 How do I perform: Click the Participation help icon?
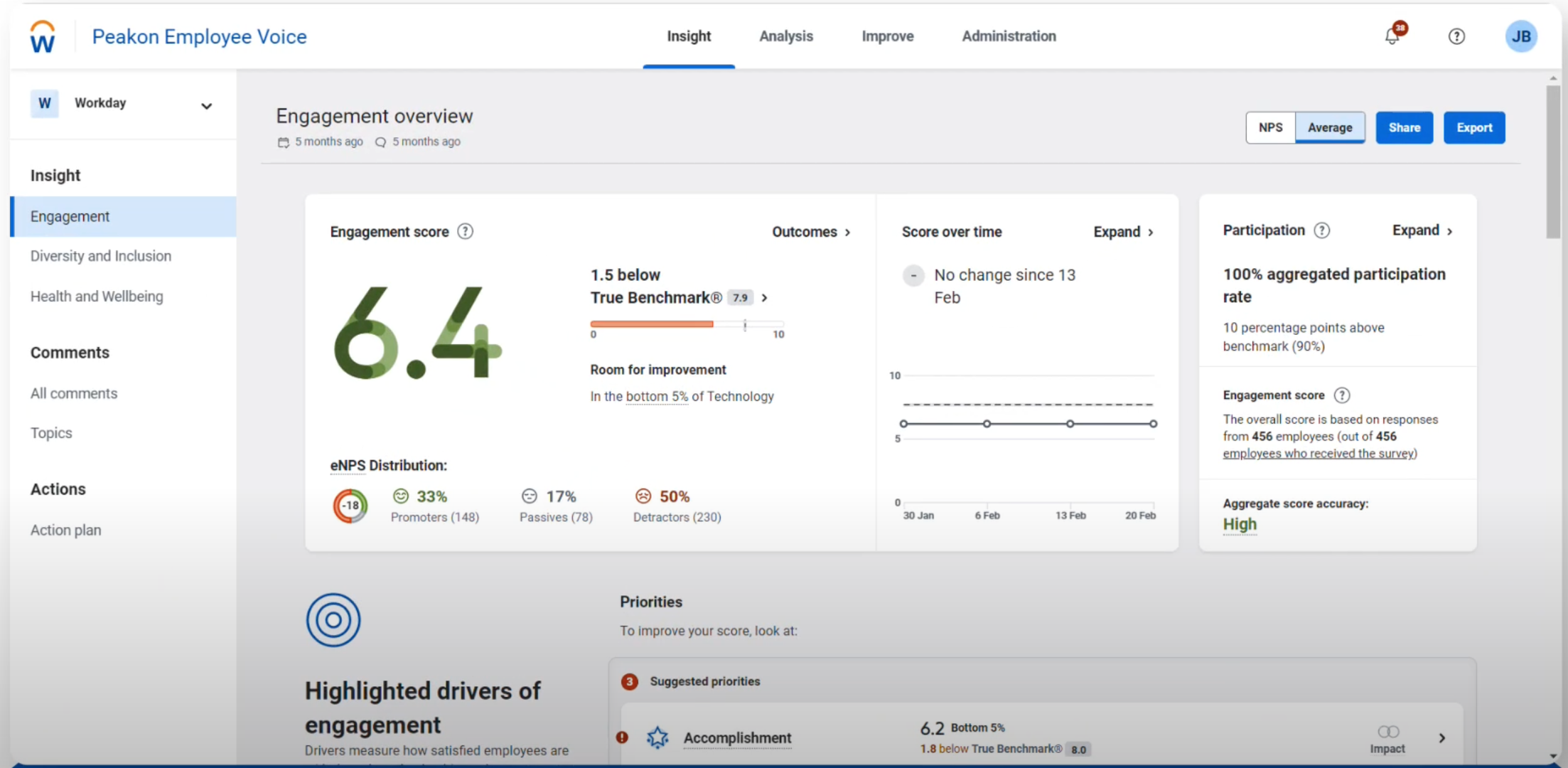[1321, 230]
